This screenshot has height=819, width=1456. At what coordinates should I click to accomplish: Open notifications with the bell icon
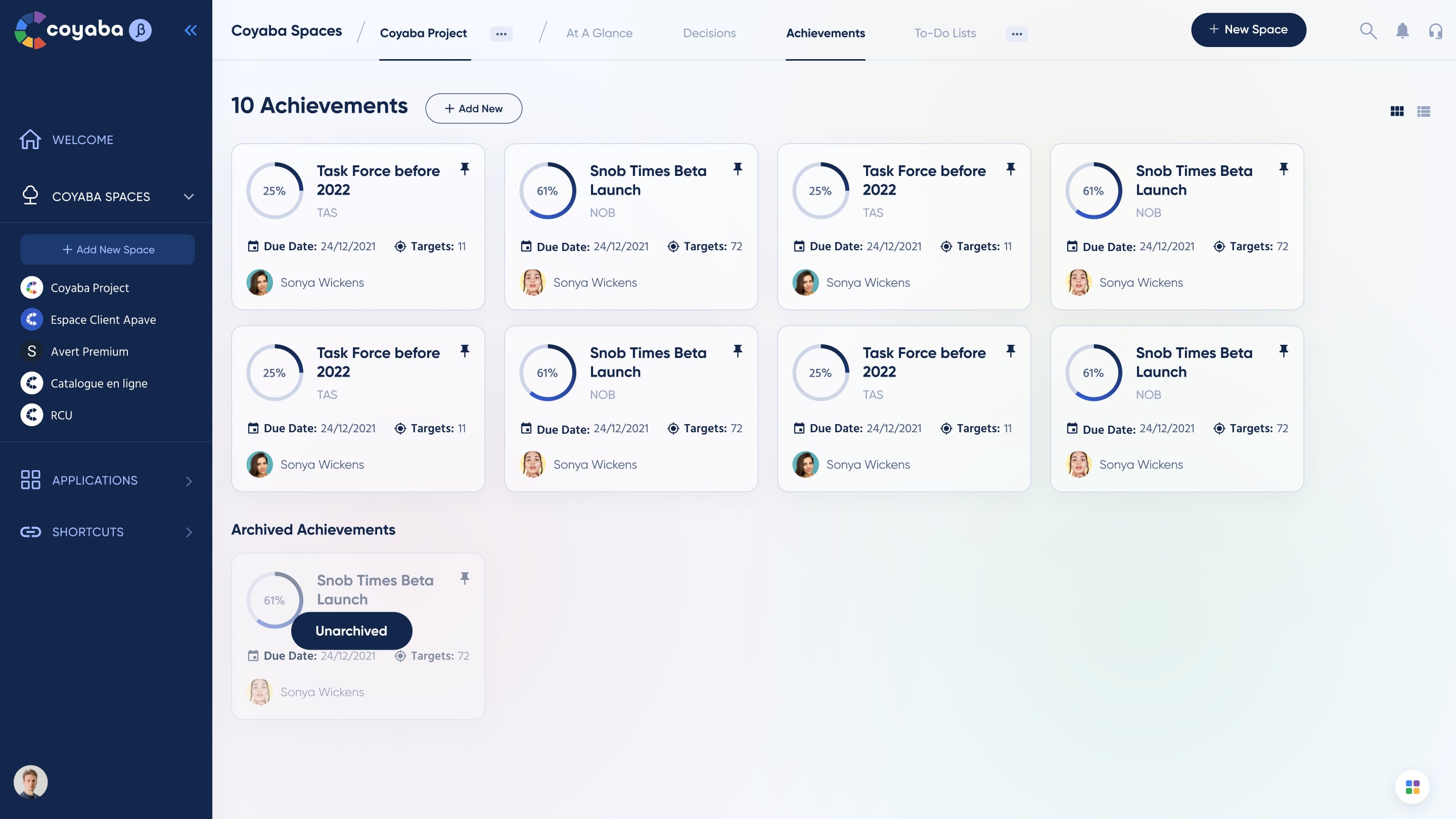point(1402,30)
